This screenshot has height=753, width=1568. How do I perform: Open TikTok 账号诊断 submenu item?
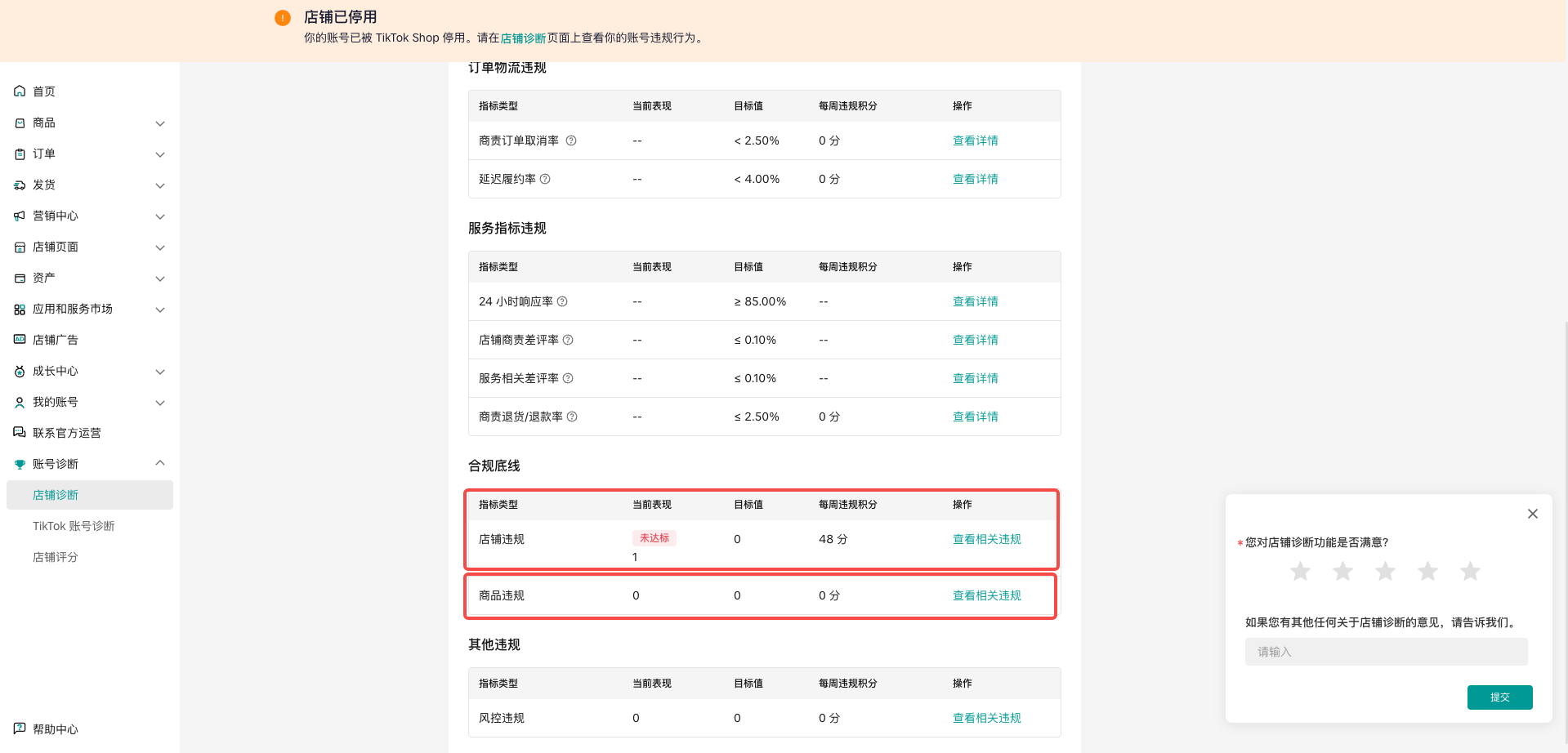tap(74, 526)
